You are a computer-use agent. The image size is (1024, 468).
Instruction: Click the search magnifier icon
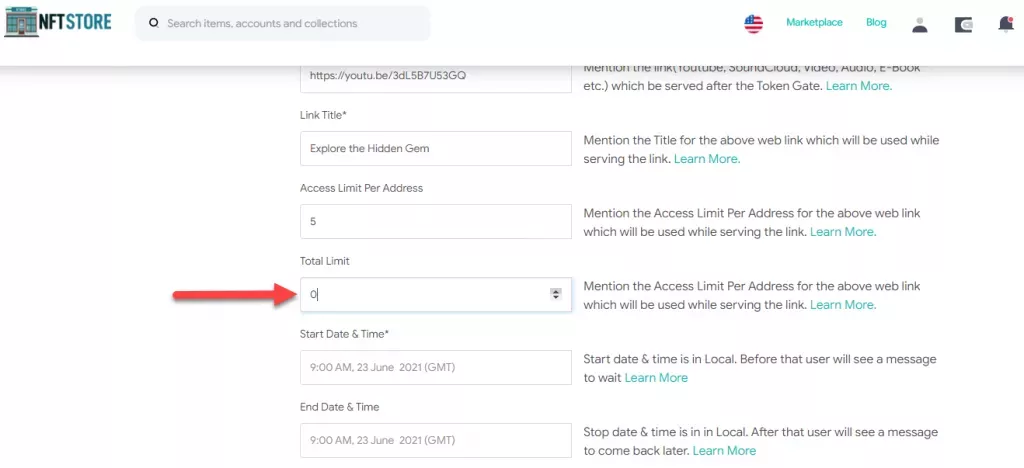point(153,23)
